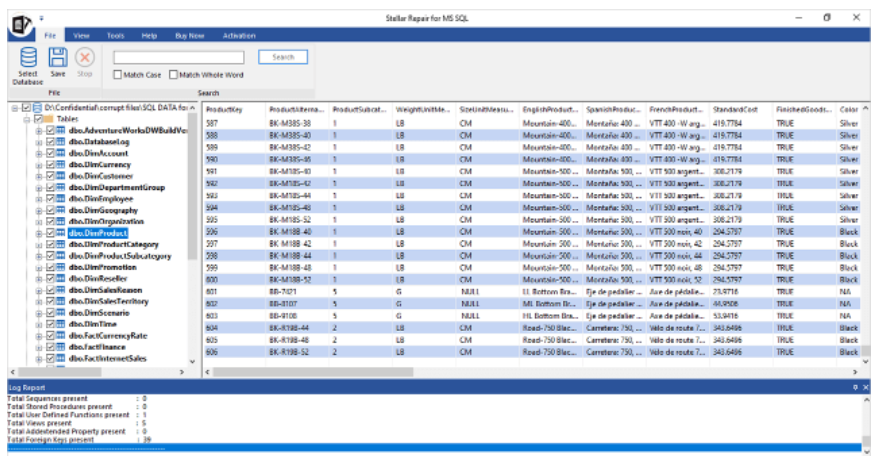Screen dimensions: 880x456
Task: Collapse the Tables folder node
Action: pos(26,119)
